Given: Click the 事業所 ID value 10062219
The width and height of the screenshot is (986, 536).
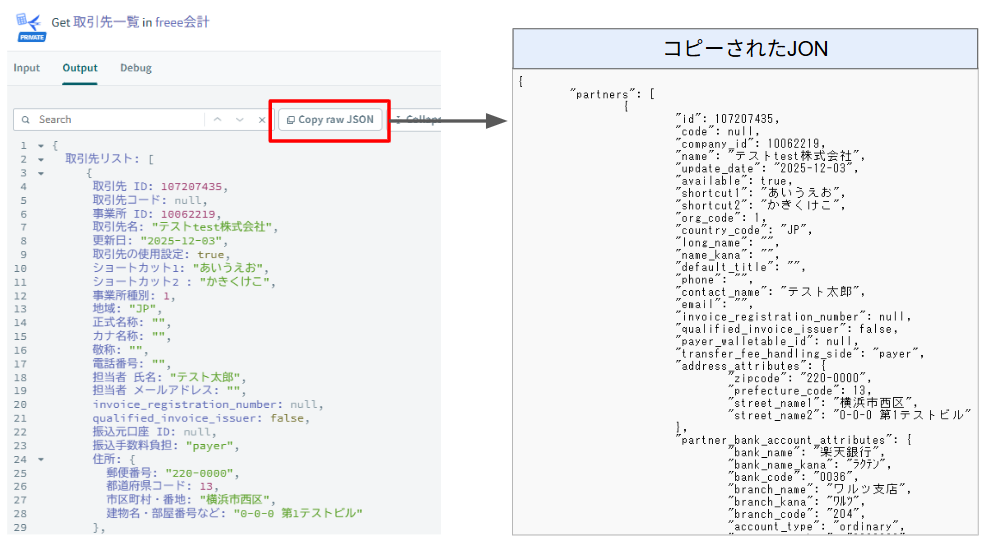Looking at the screenshot, I should [188, 215].
